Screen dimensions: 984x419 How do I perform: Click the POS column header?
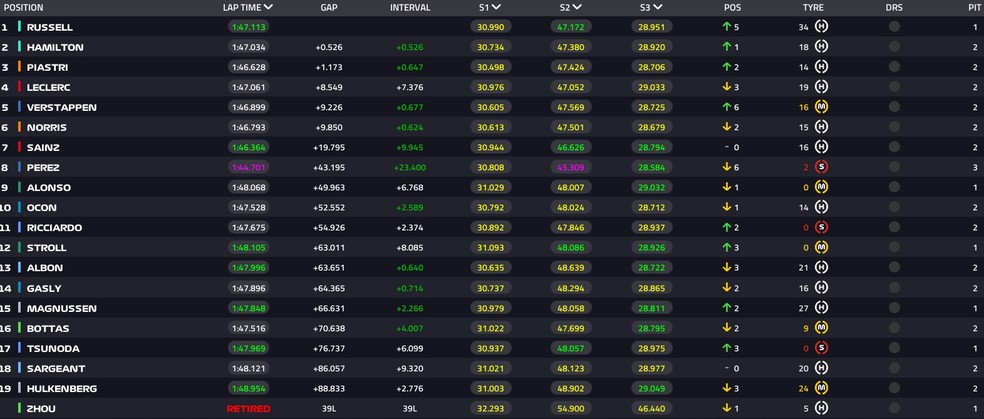pos(732,8)
